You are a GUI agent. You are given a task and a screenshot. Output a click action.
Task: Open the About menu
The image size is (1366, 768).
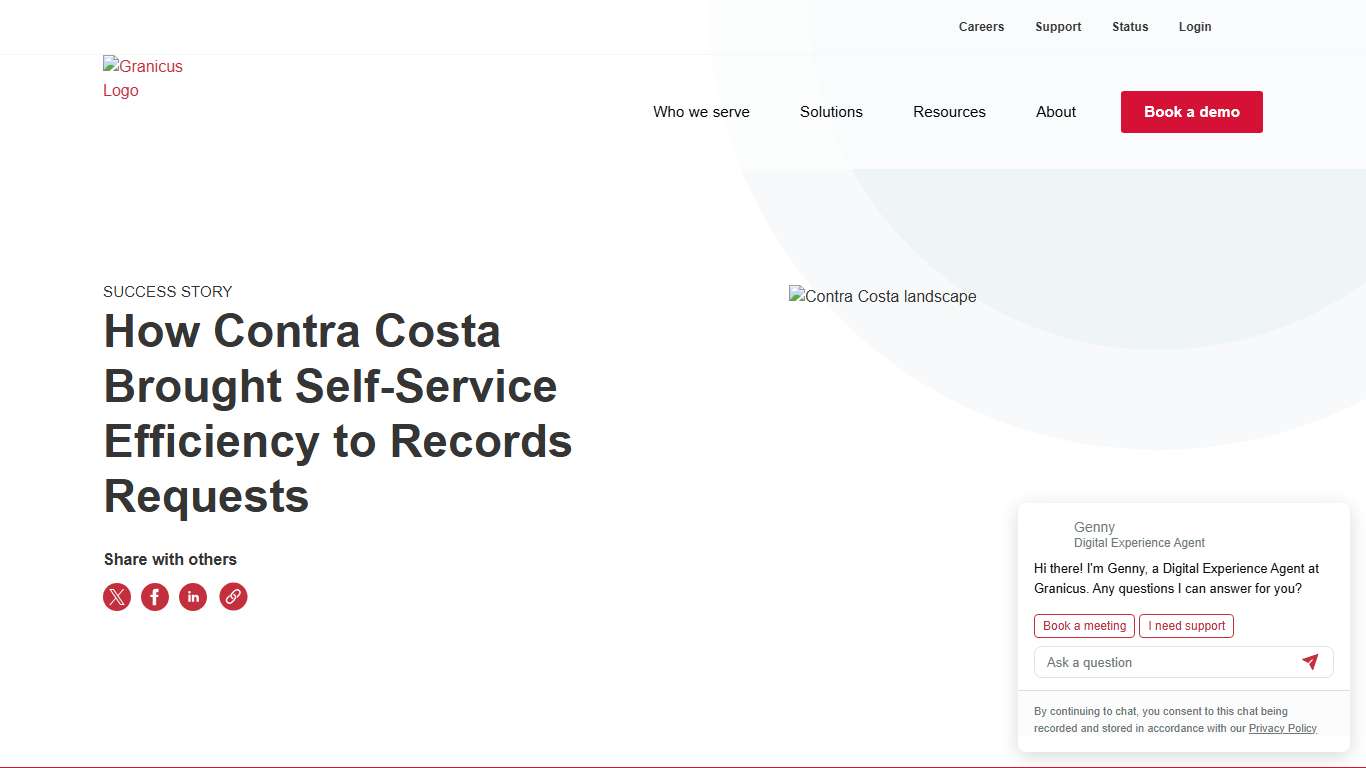point(1056,112)
